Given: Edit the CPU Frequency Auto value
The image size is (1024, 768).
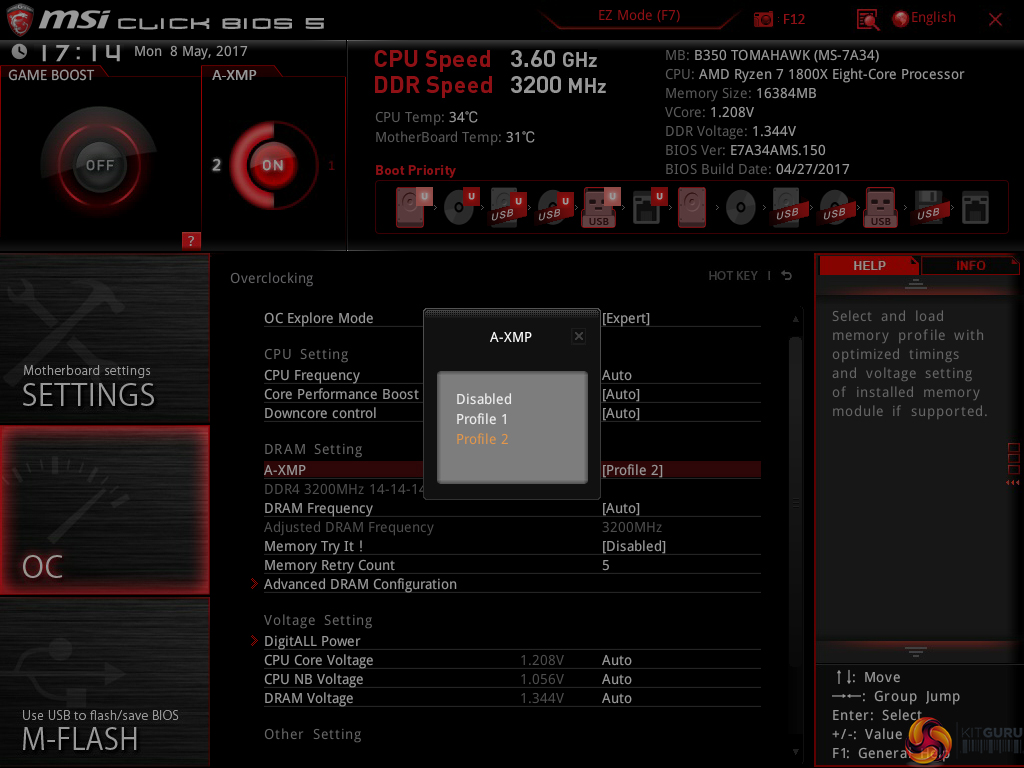Looking at the screenshot, I should (616, 376).
